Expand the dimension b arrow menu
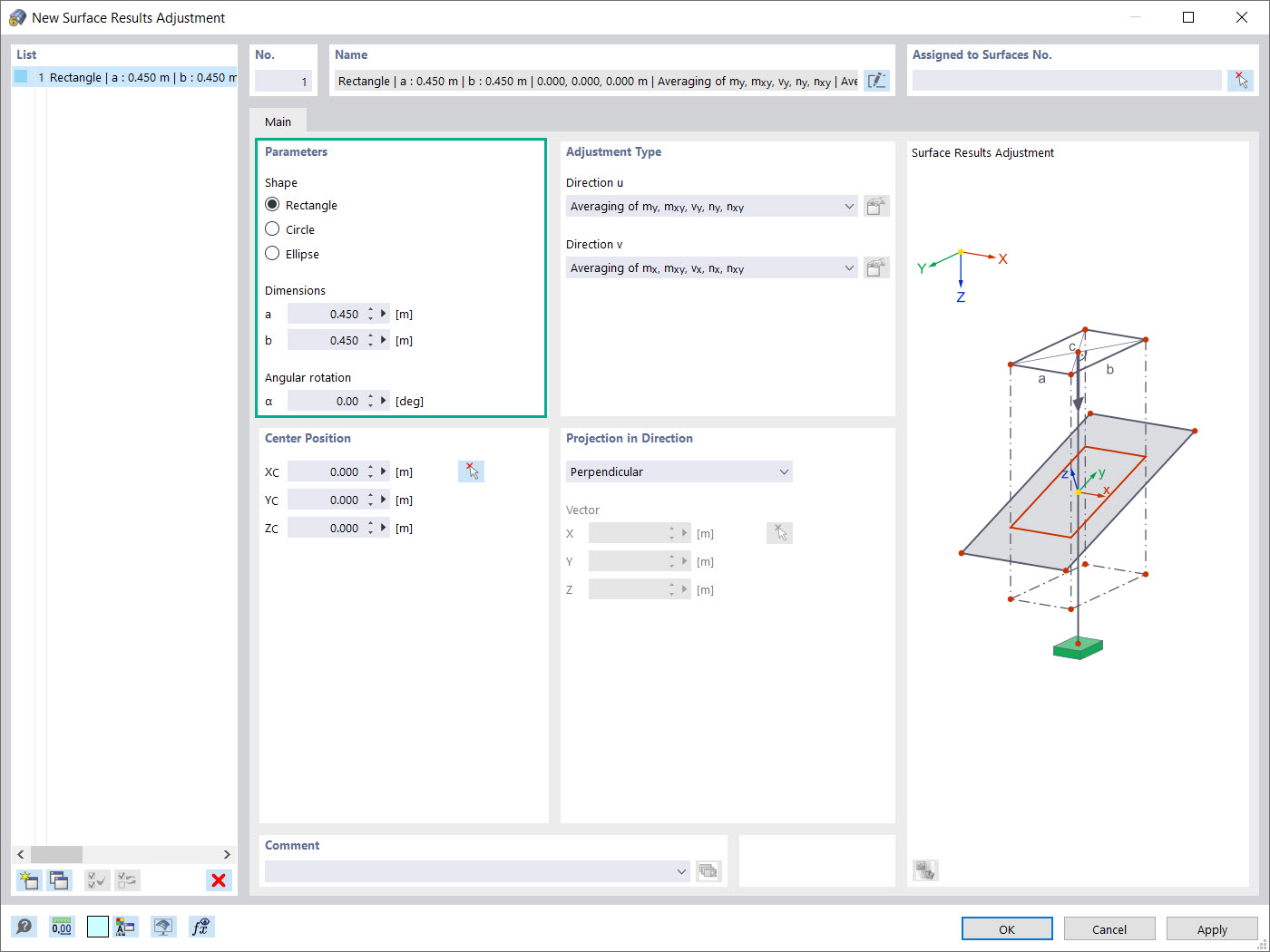 384,340
